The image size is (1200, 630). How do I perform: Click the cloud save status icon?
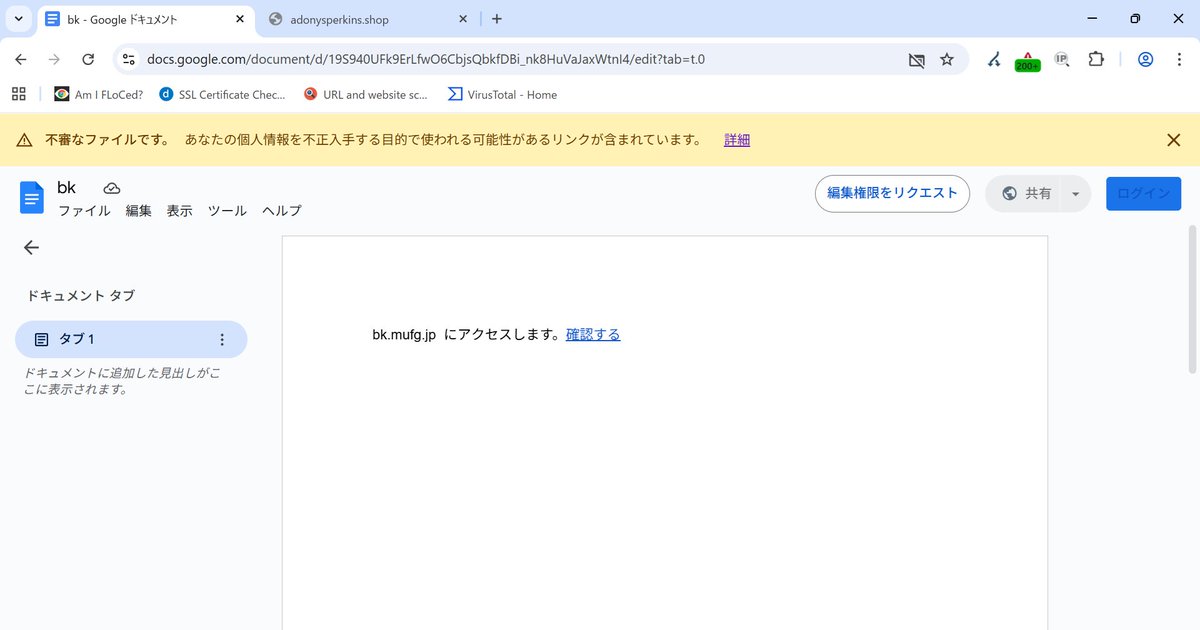point(111,187)
